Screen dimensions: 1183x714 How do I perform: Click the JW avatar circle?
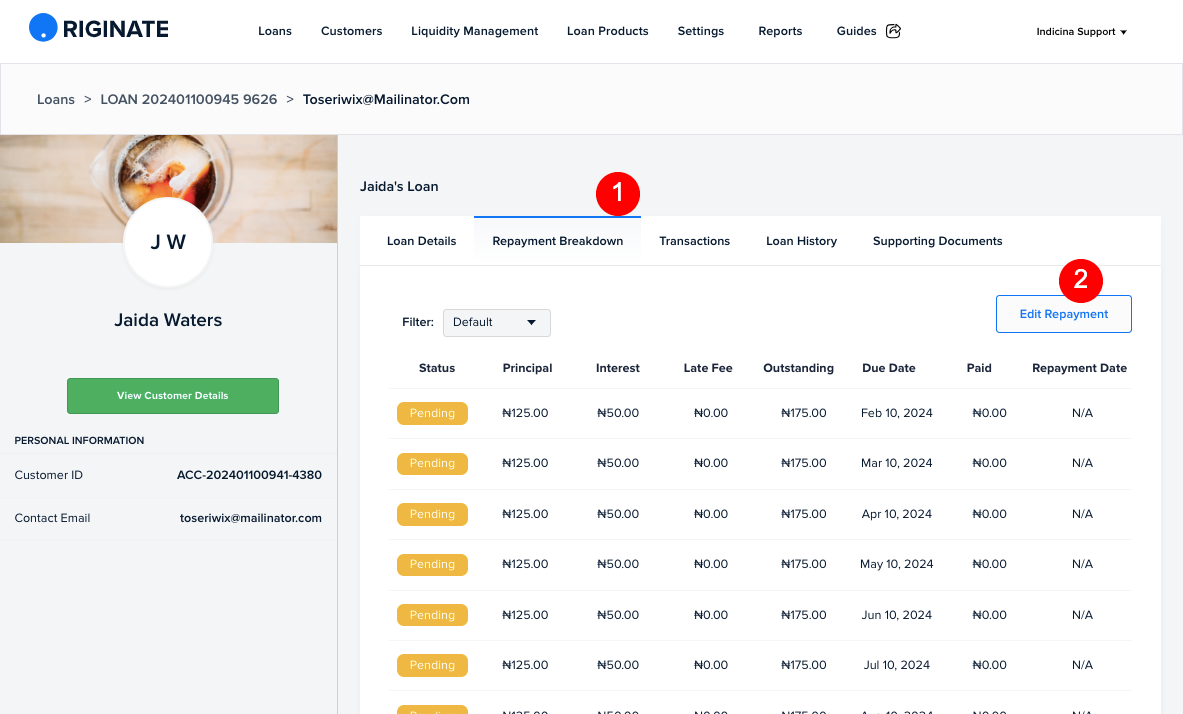click(167, 242)
